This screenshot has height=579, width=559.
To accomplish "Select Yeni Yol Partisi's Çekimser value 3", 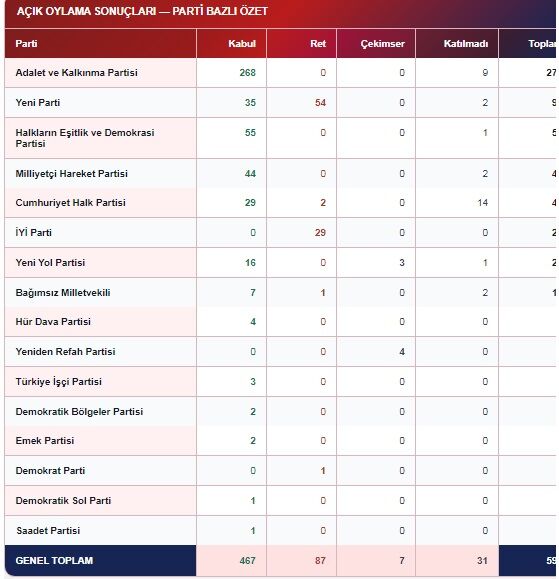I will coord(402,263).
